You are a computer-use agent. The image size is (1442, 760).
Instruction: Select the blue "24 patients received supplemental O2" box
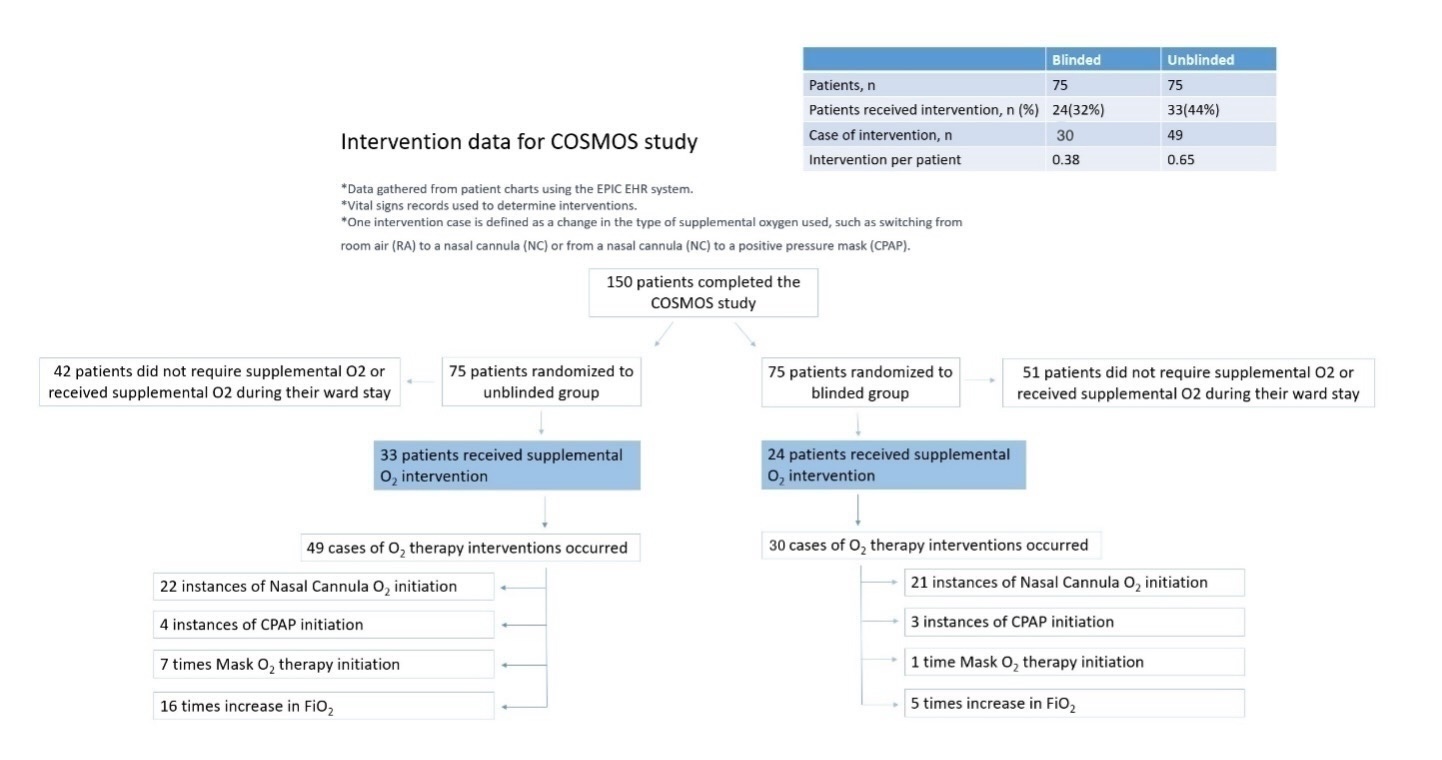click(x=893, y=465)
